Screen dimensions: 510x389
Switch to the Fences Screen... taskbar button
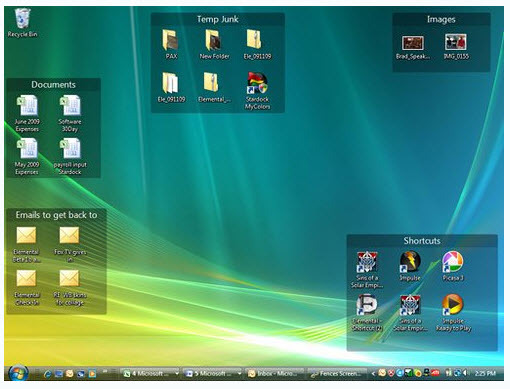click(337, 374)
